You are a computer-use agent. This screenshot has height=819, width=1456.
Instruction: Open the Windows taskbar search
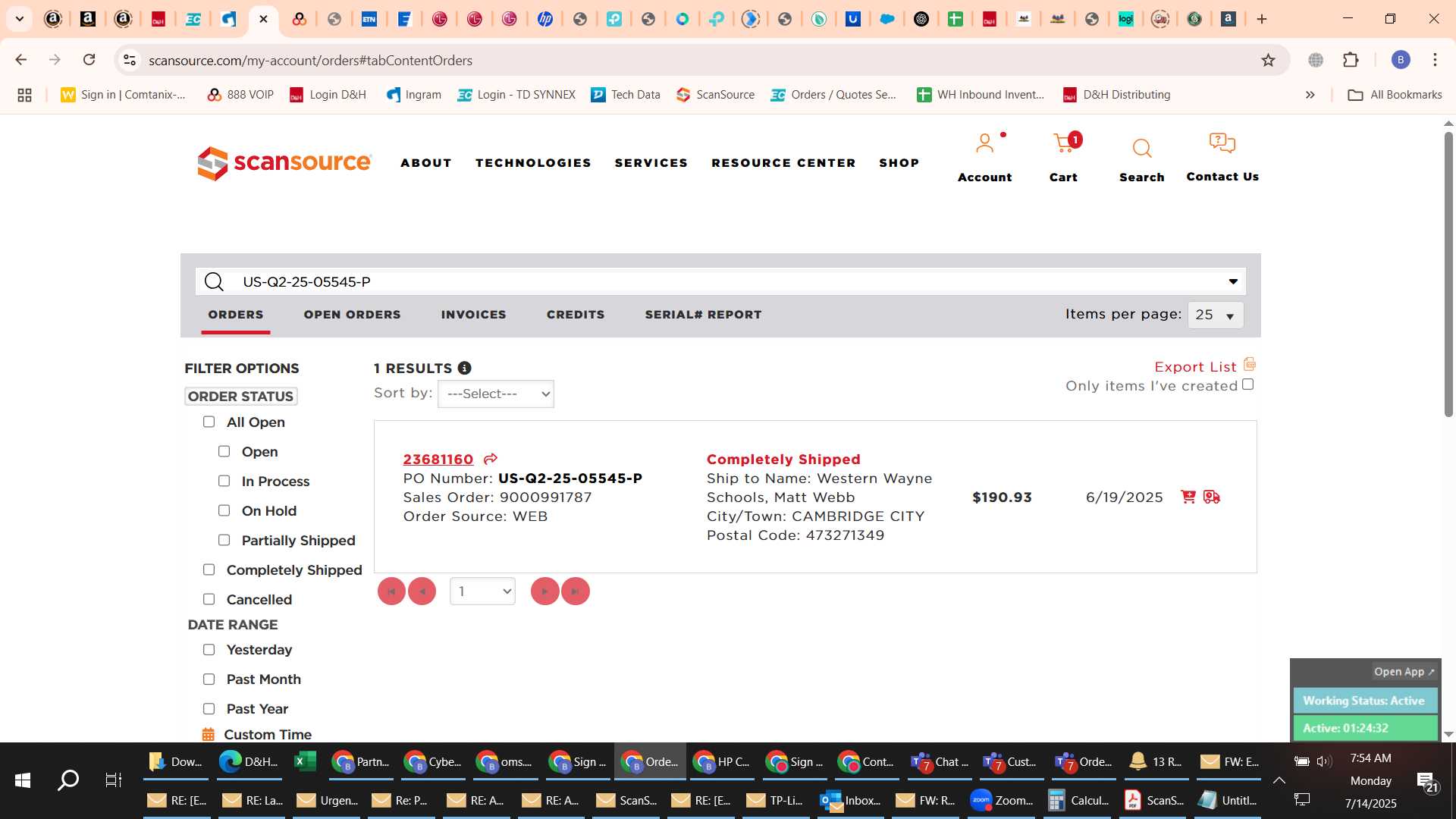pyautogui.click(x=68, y=780)
